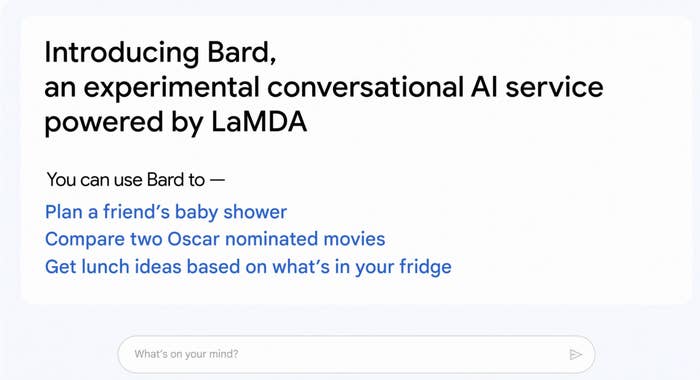The image size is (700, 380).
Task: Choose the lunch ideas from fridge suggestion
Action: 248,267
